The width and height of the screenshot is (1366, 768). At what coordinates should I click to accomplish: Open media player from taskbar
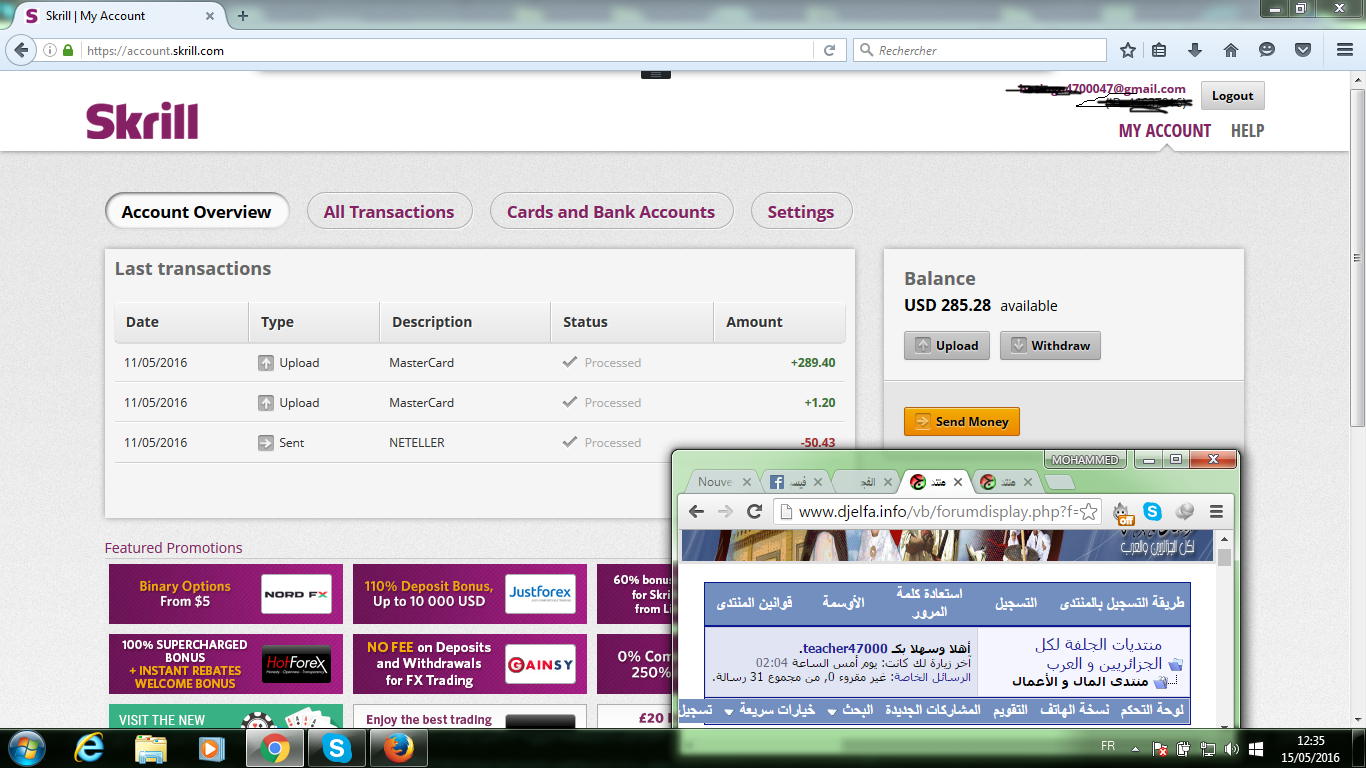pyautogui.click(x=211, y=748)
